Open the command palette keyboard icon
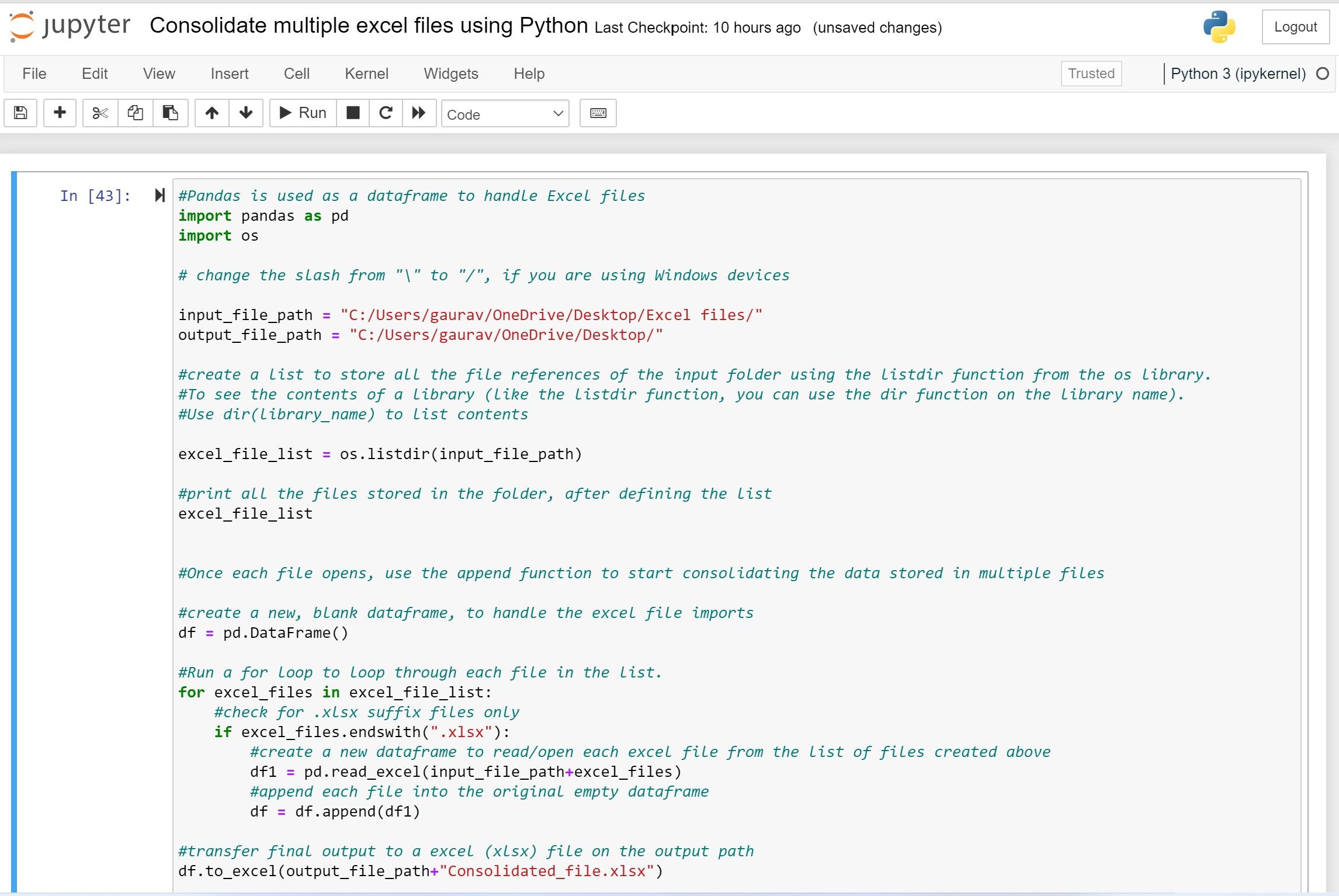The image size is (1339, 896). (598, 113)
